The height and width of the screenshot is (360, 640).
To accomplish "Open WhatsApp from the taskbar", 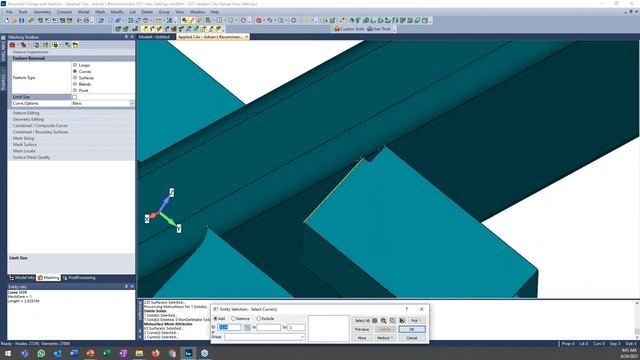I will 41,353.
